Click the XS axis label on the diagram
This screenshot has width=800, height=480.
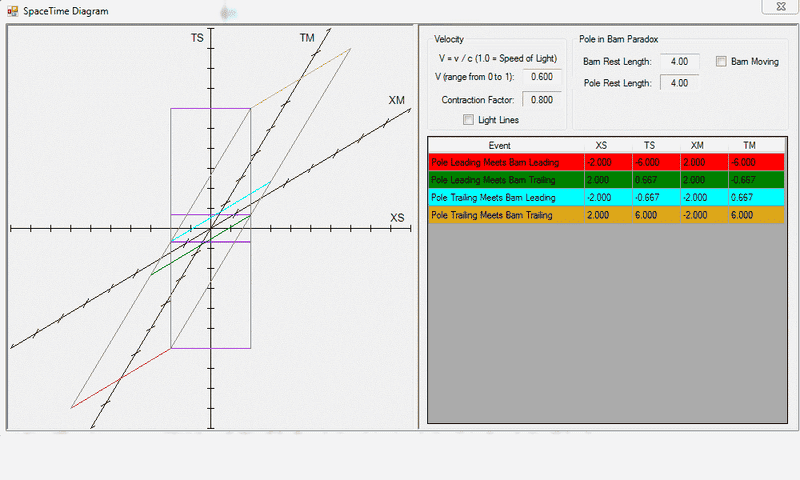[x=397, y=218]
